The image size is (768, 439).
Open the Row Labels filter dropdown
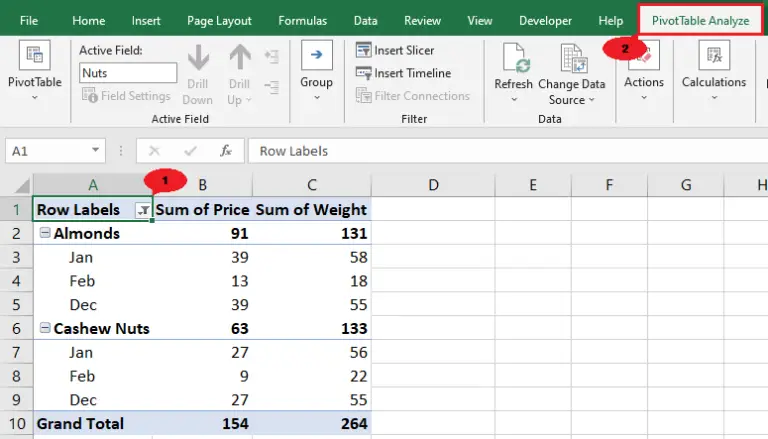tap(143, 210)
